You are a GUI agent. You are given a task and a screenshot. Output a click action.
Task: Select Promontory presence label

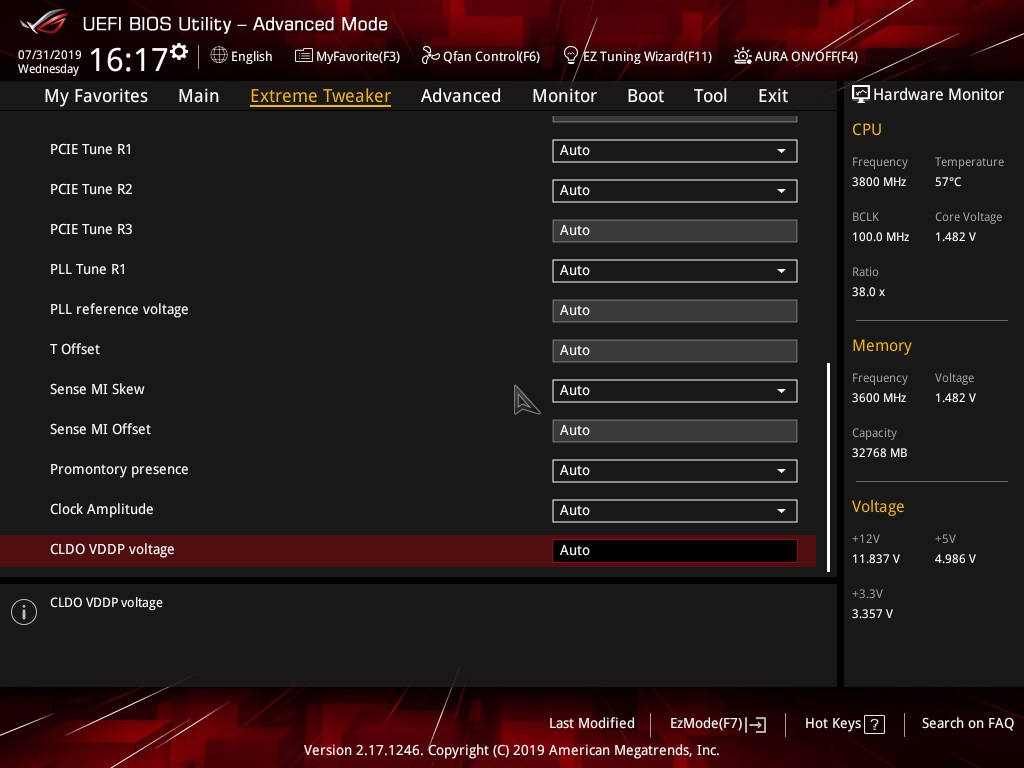pyautogui.click(x=119, y=470)
